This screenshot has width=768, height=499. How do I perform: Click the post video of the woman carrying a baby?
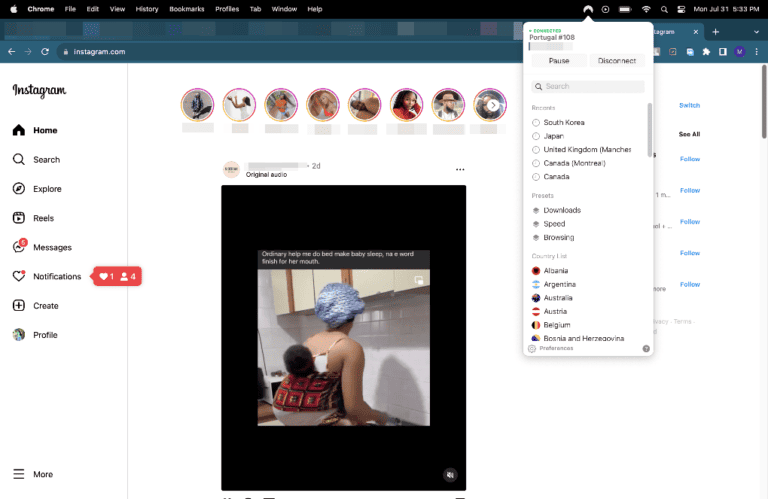[x=343, y=337]
